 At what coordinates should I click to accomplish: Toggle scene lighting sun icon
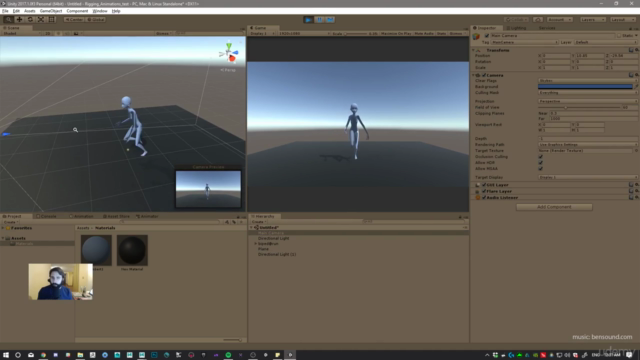[59, 33]
